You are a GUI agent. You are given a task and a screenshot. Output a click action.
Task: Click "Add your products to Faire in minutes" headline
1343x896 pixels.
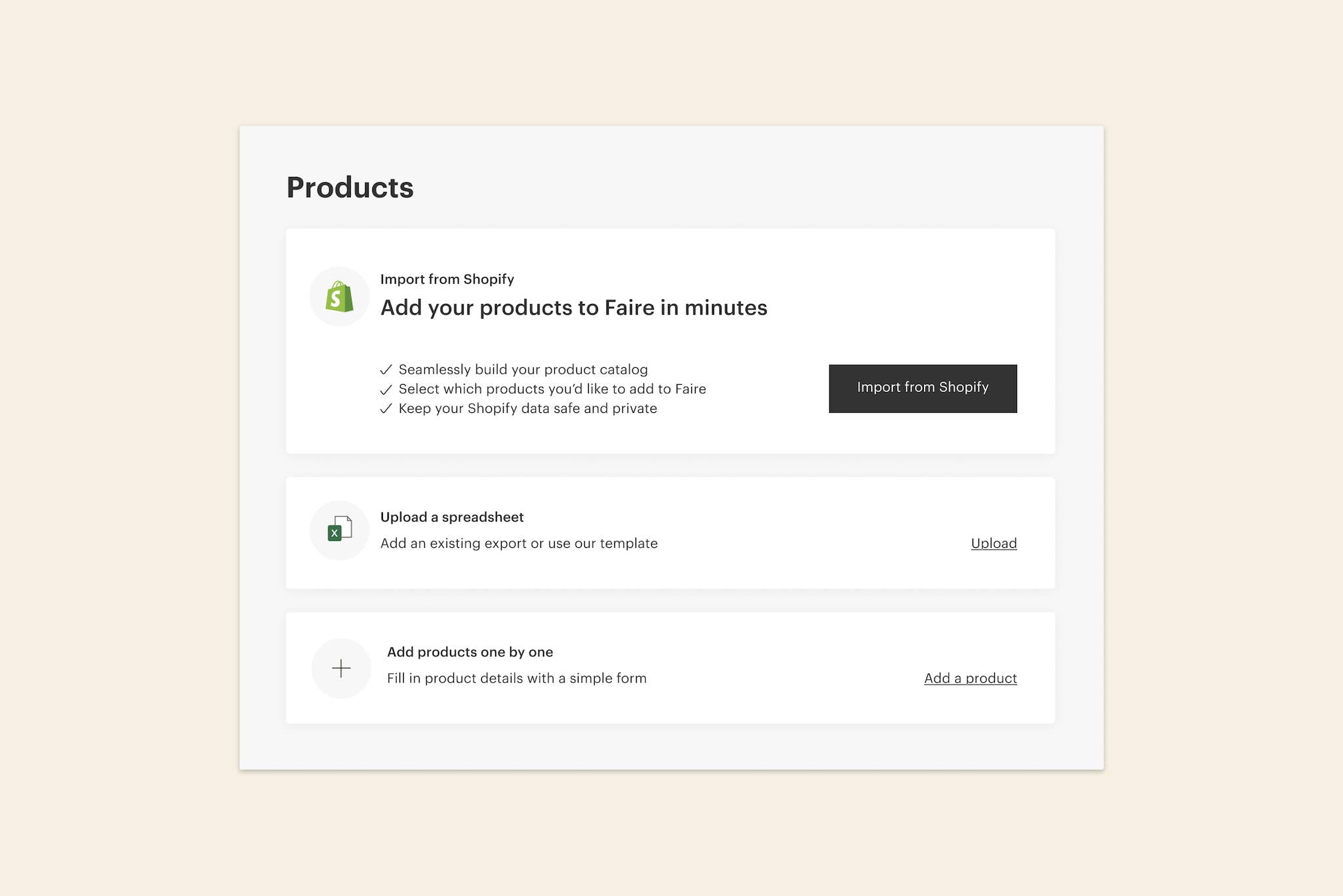click(x=574, y=308)
